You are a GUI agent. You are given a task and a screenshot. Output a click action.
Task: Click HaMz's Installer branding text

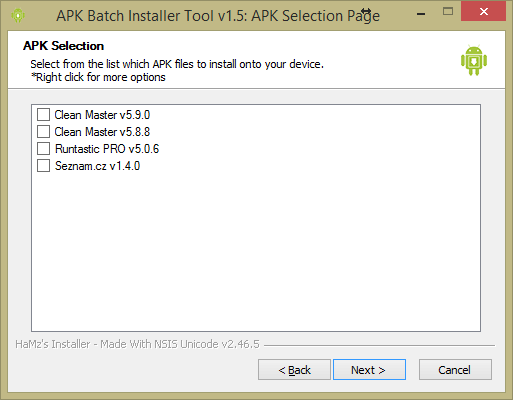137,344
